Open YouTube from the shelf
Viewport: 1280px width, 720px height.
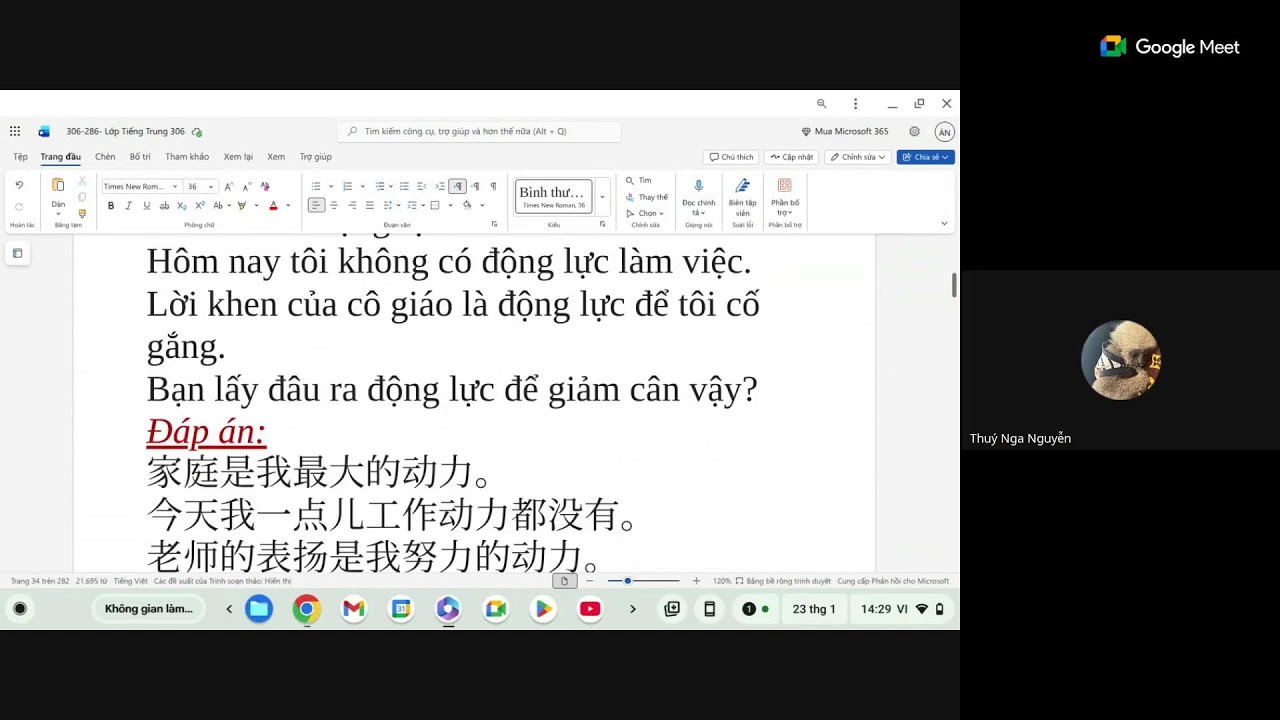(x=590, y=609)
